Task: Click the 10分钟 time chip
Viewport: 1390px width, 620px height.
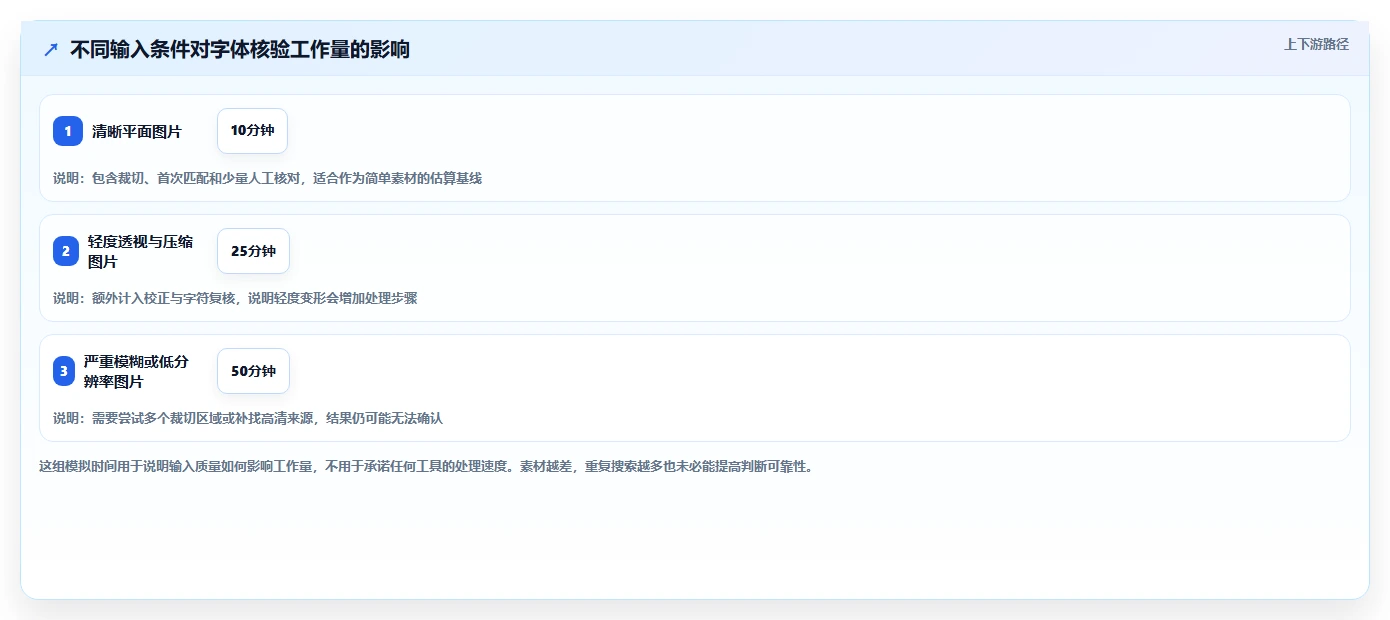Action: click(252, 131)
